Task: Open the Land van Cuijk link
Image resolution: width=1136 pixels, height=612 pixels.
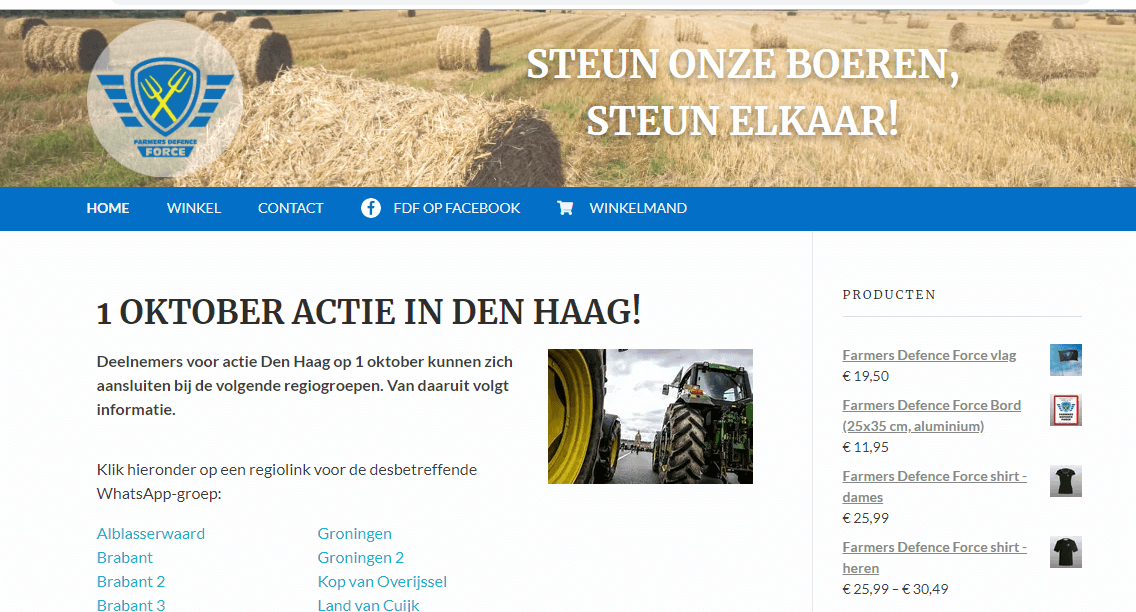Action: 369,605
